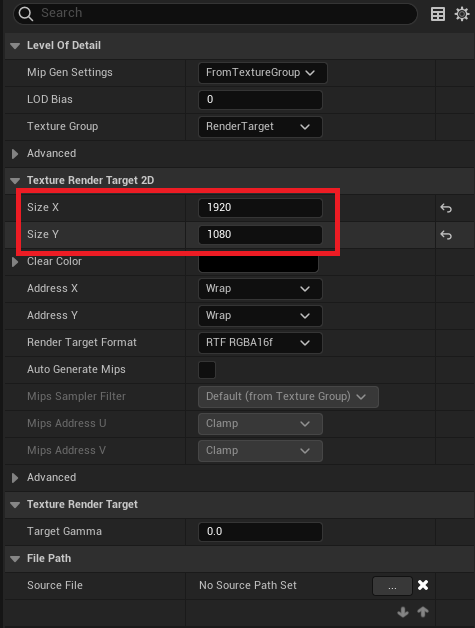Screen dimensions: 475x628
Task: Click the Search field in details panel
Action: point(215,14)
